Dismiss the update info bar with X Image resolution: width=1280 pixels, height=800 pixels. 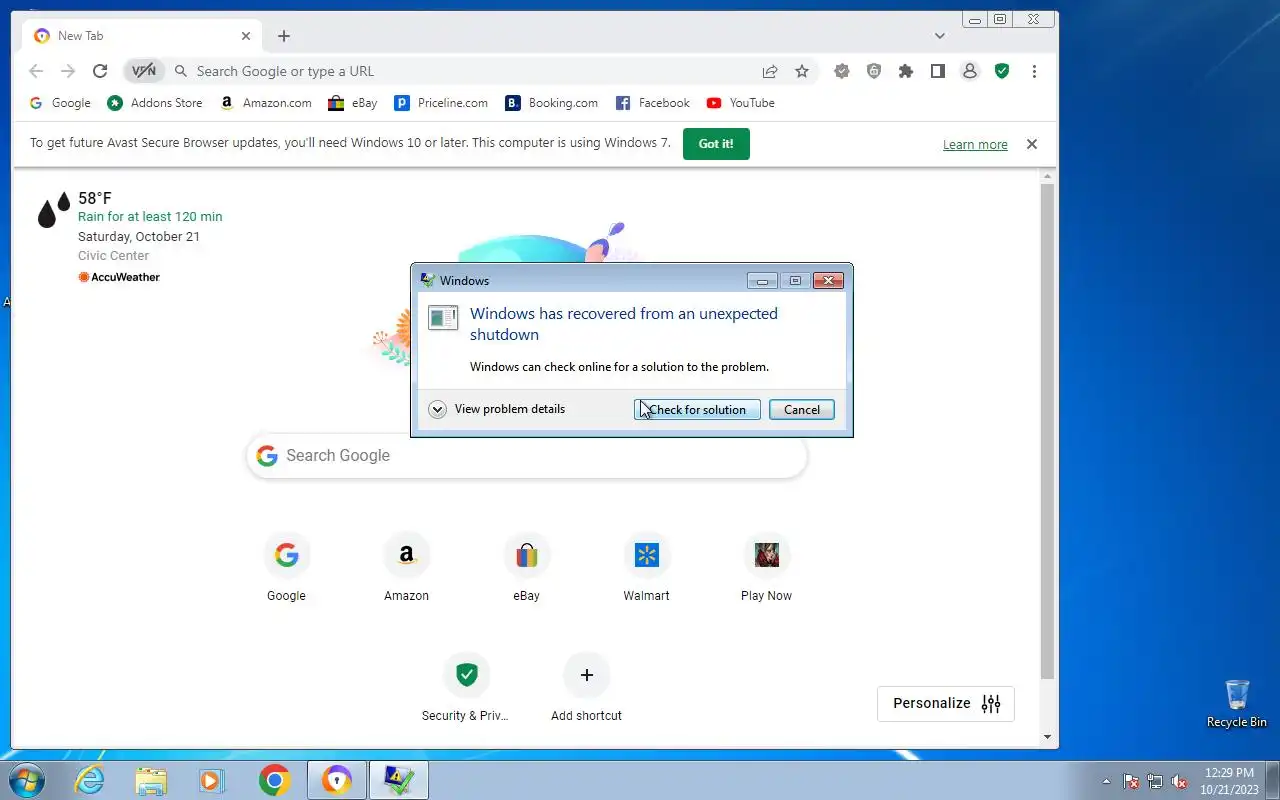pos(1032,144)
